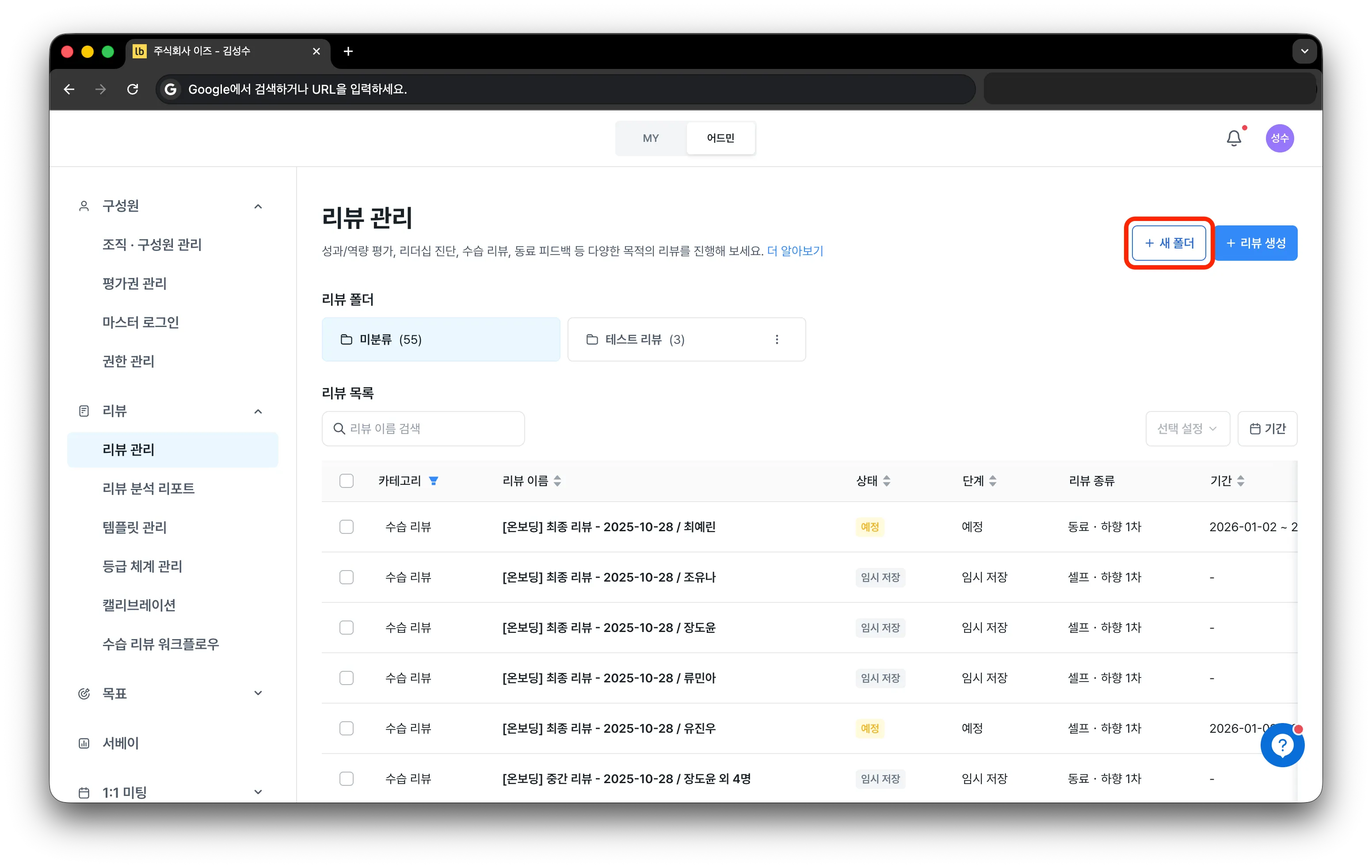This screenshot has height=868, width=1372.
Task: Click the magnifier icon in review search
Action: tap(339, 429)
